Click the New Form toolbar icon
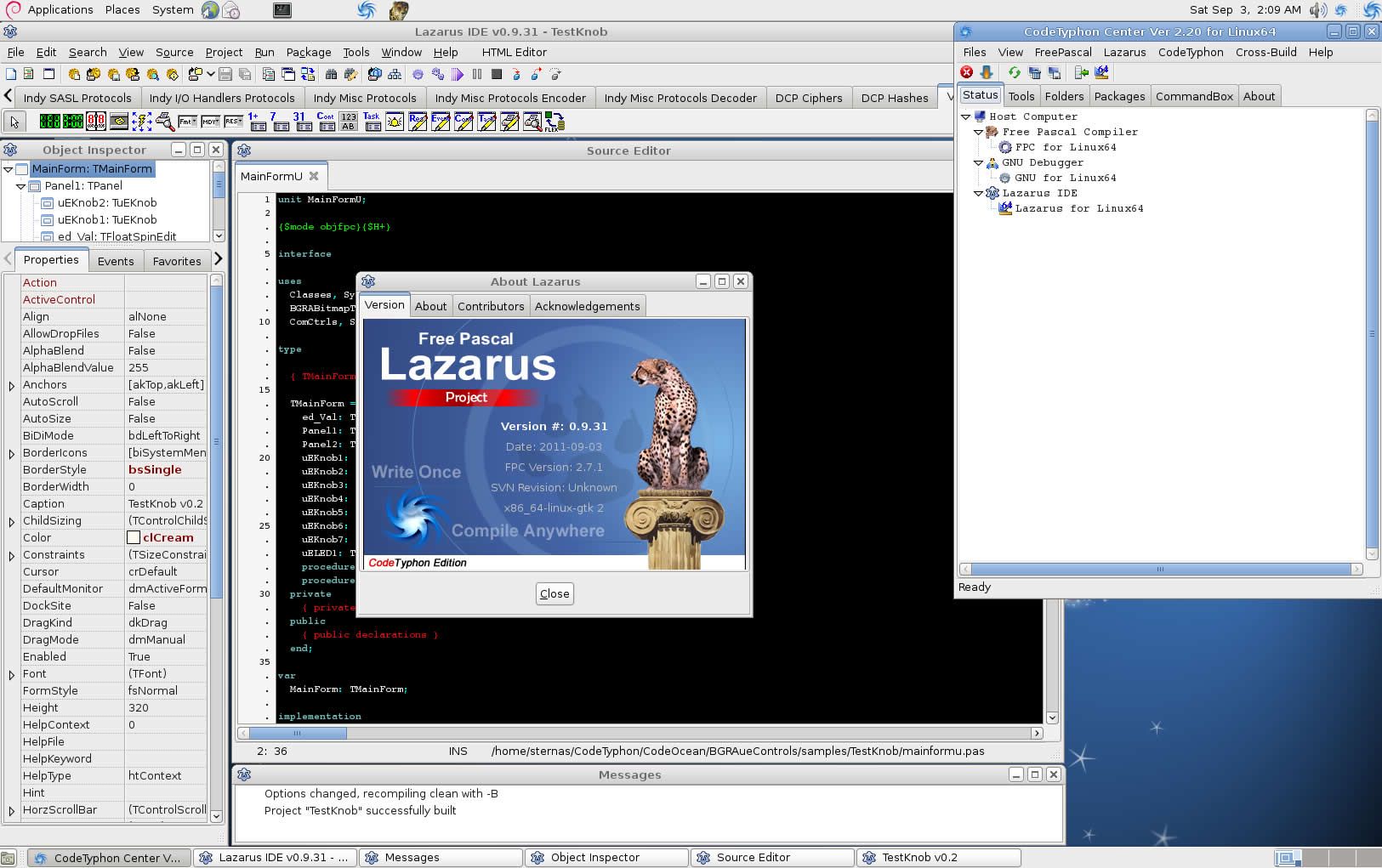Screen dimensions: 1382x868 [x=48, y=74]
